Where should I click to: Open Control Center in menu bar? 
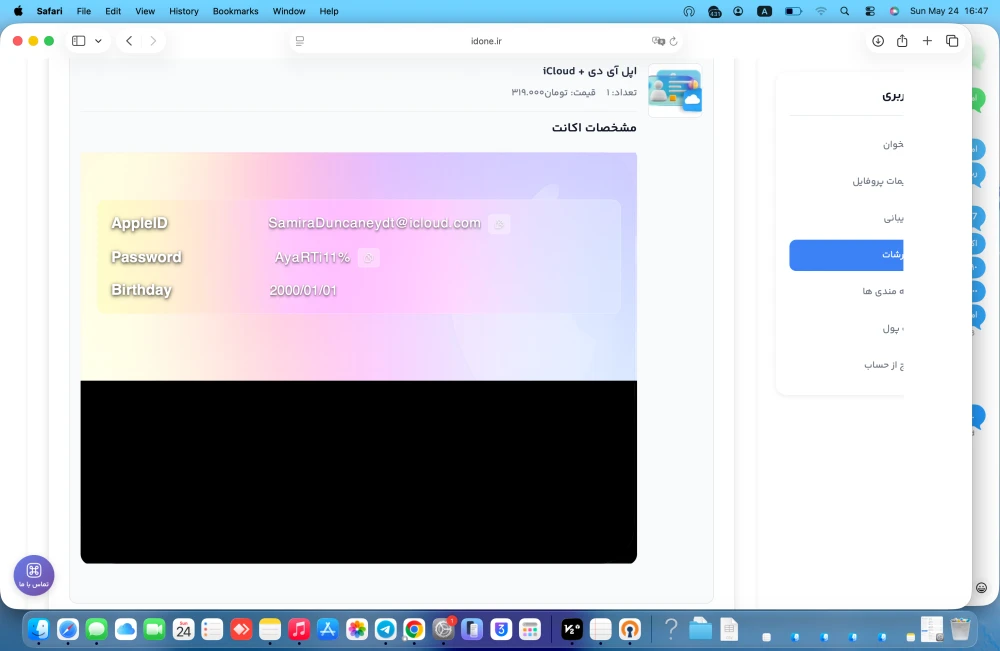869,11
